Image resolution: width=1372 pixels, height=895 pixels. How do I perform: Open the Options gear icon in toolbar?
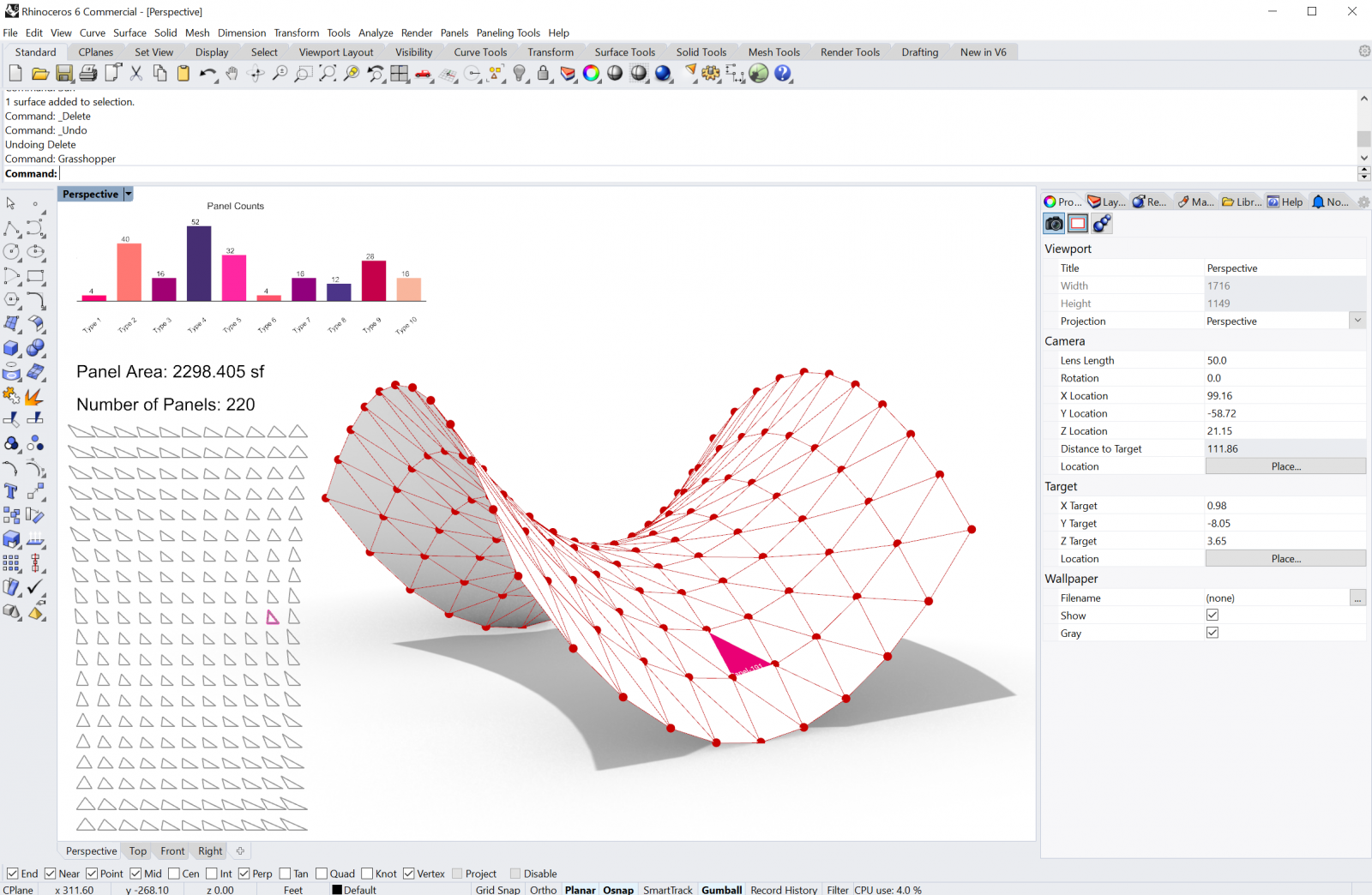click(x=711, y=74)
